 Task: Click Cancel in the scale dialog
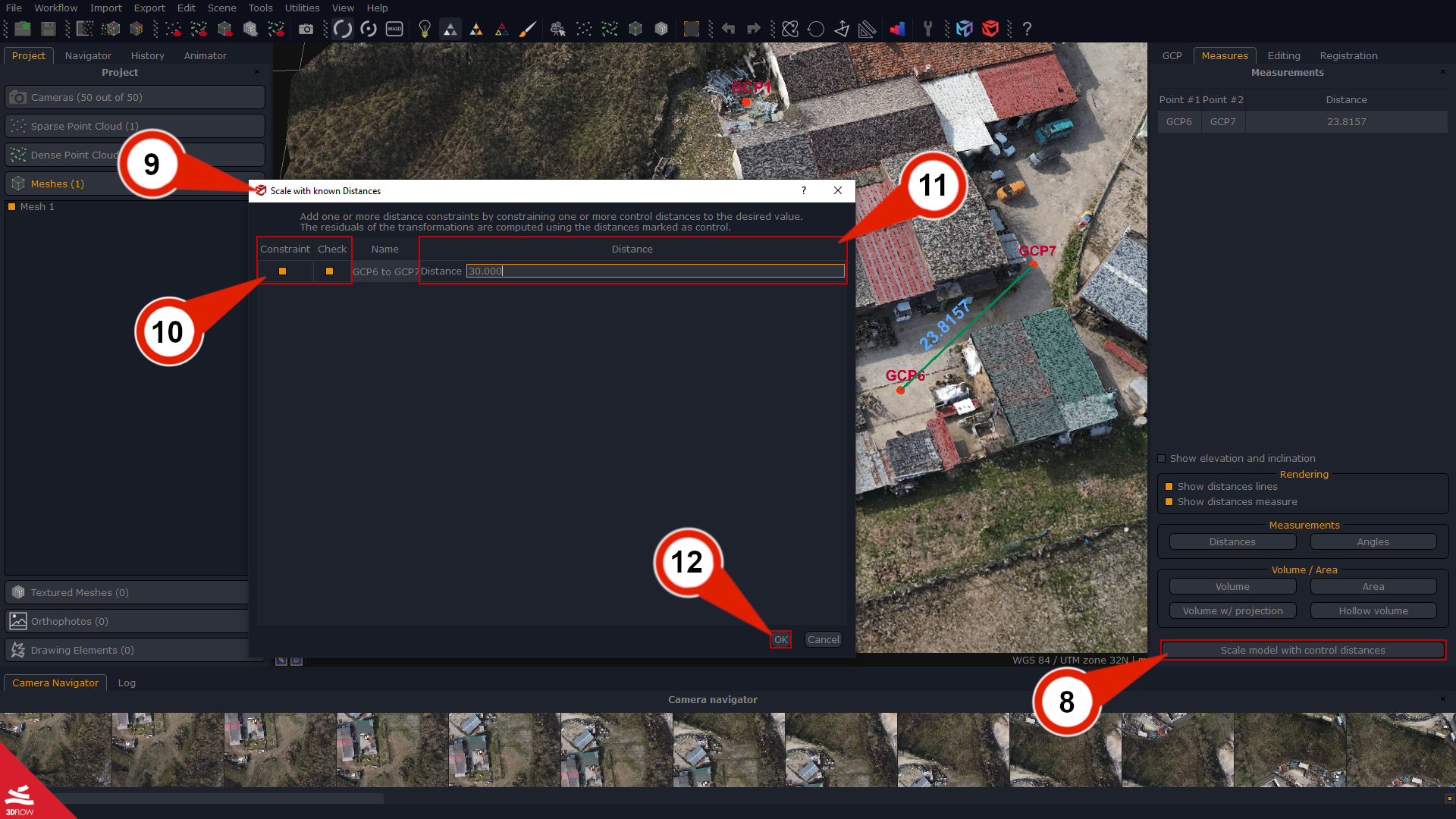pos(823,639)
